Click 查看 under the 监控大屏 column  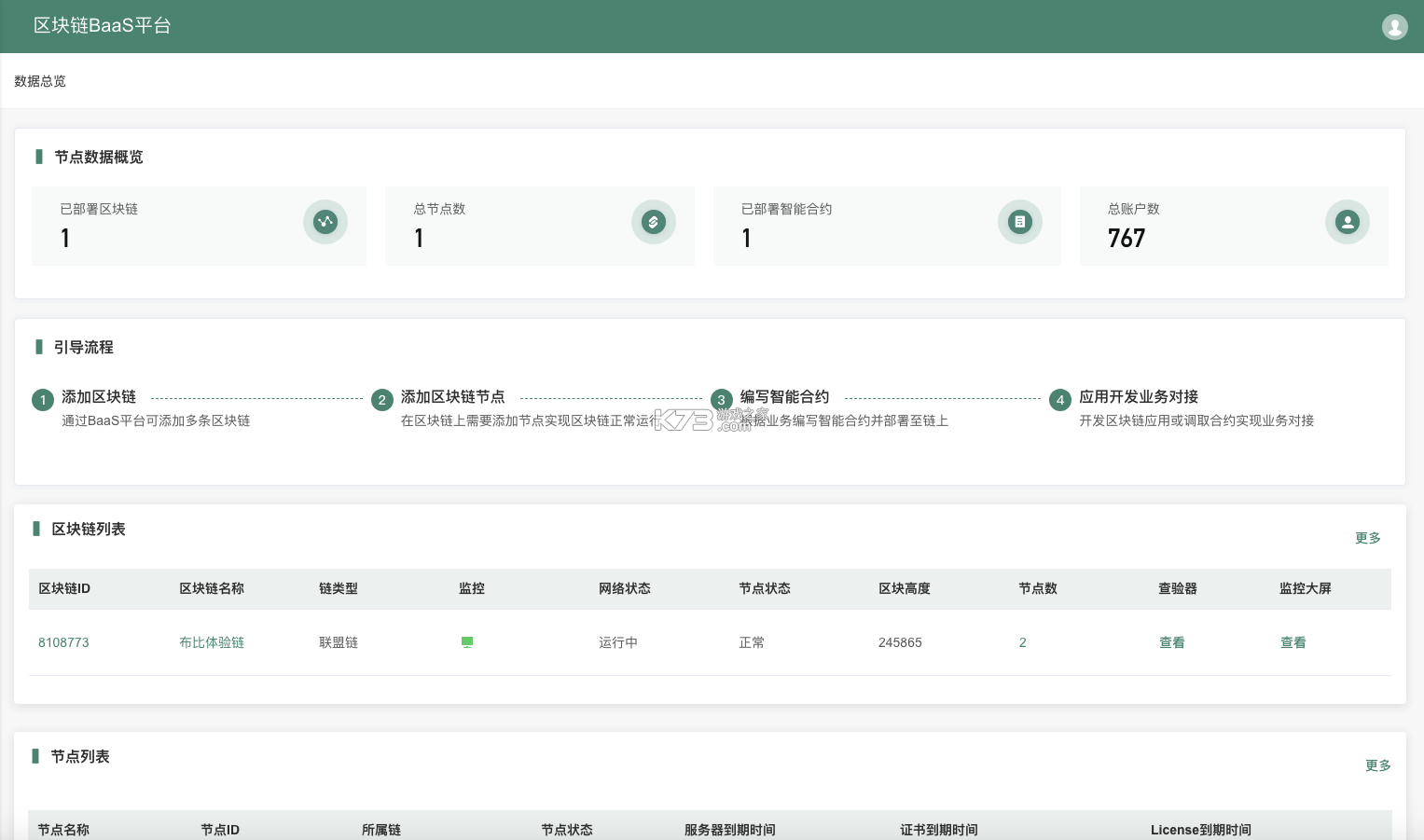[x=1293, y=642]
